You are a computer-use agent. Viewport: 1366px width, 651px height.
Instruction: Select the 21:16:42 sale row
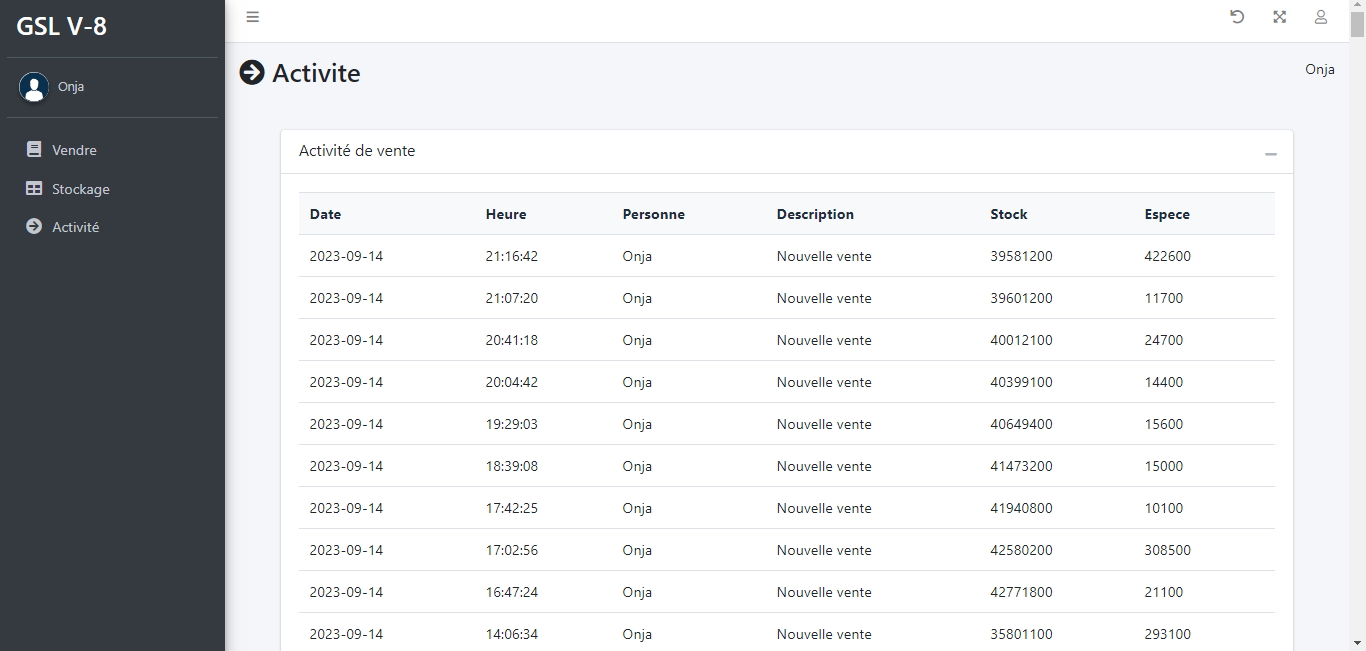click(786, 256)
